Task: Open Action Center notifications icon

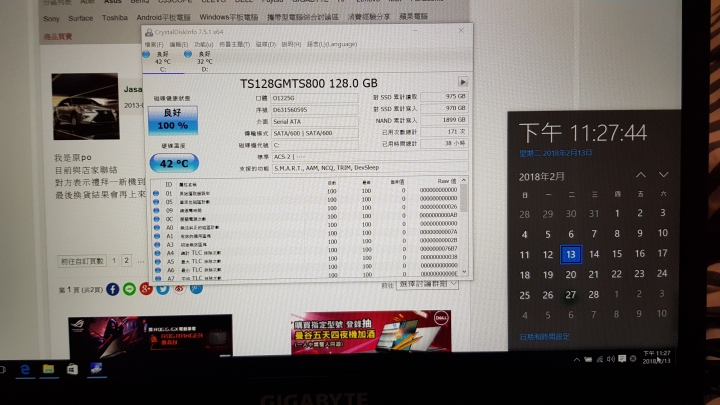Action: coord(622,359)
